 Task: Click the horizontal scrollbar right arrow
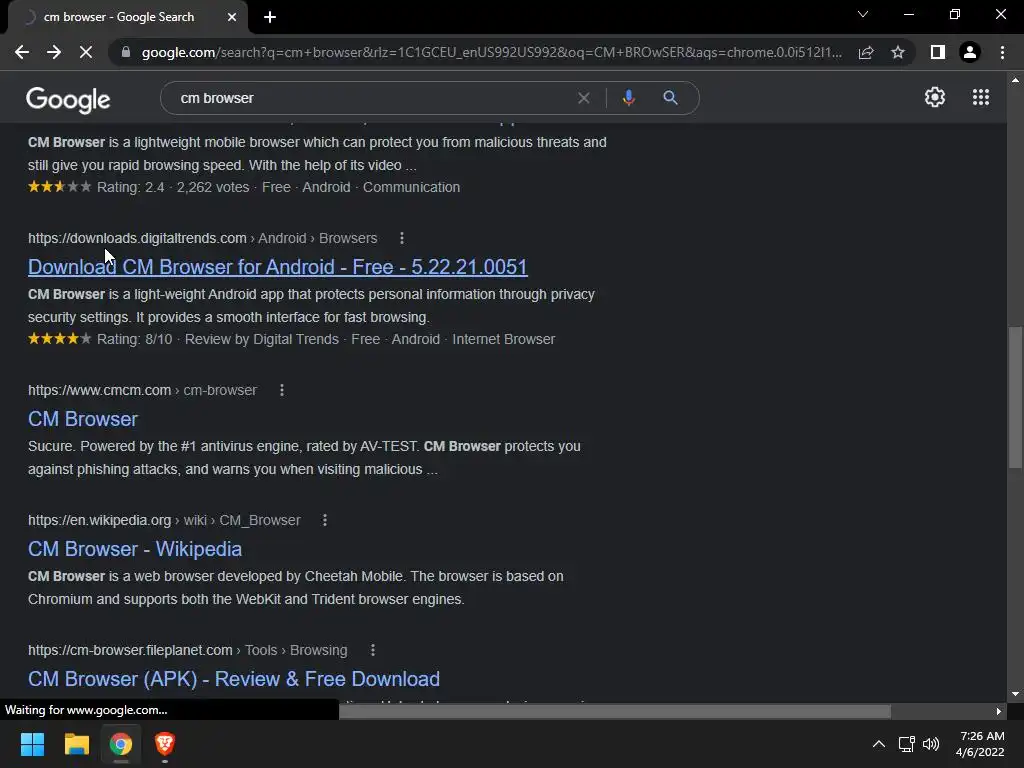tap(999, 711)
